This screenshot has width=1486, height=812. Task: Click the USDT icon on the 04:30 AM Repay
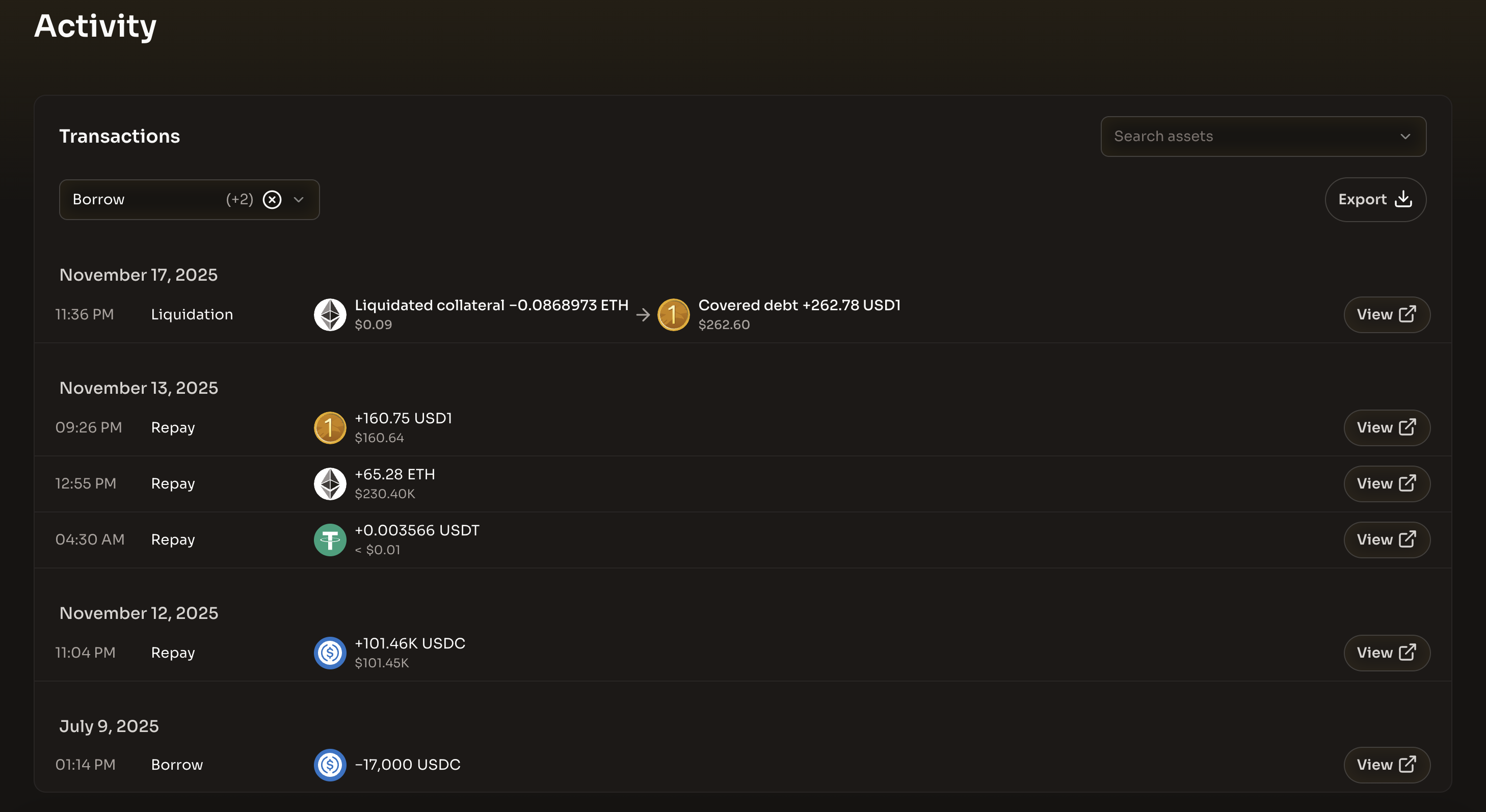point(330,539)
